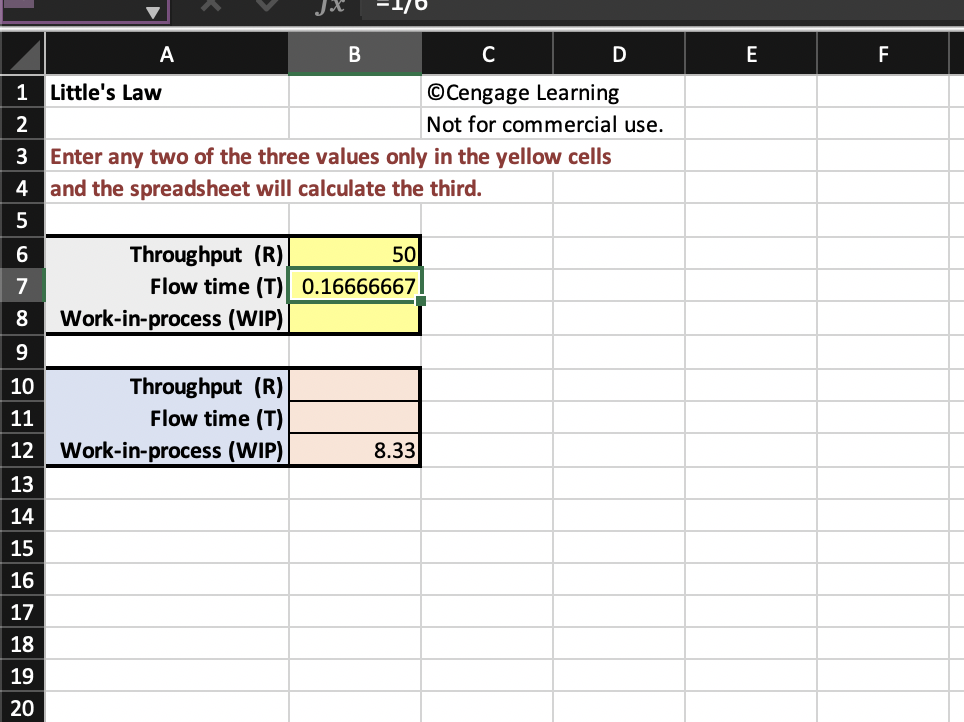Select the Flow time cell showing 0.16666667
The height and width of the screenshot is (722, 964).
click(355, 286)
